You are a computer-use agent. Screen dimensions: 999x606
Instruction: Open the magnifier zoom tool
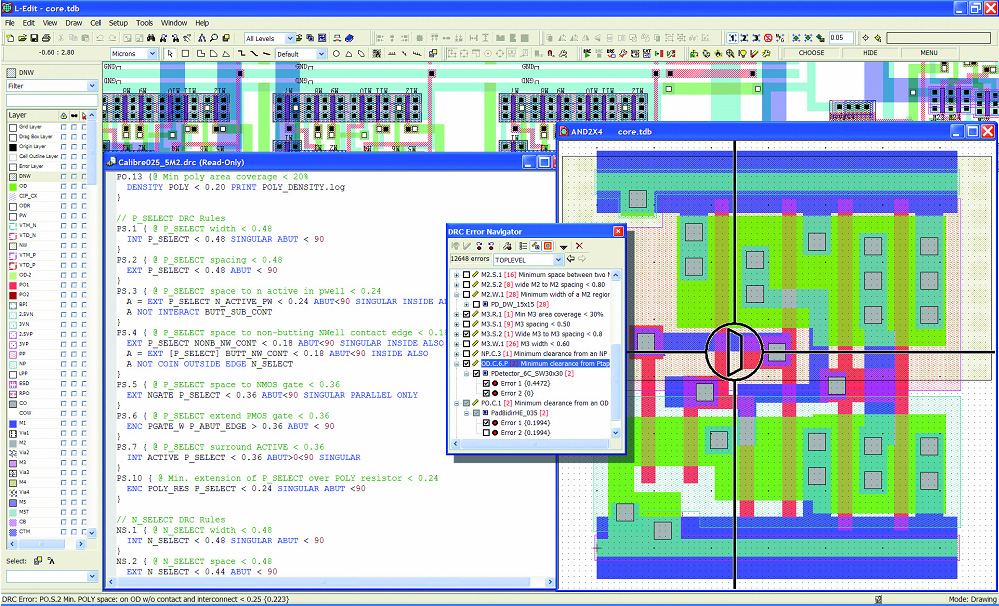pos(215,38)
